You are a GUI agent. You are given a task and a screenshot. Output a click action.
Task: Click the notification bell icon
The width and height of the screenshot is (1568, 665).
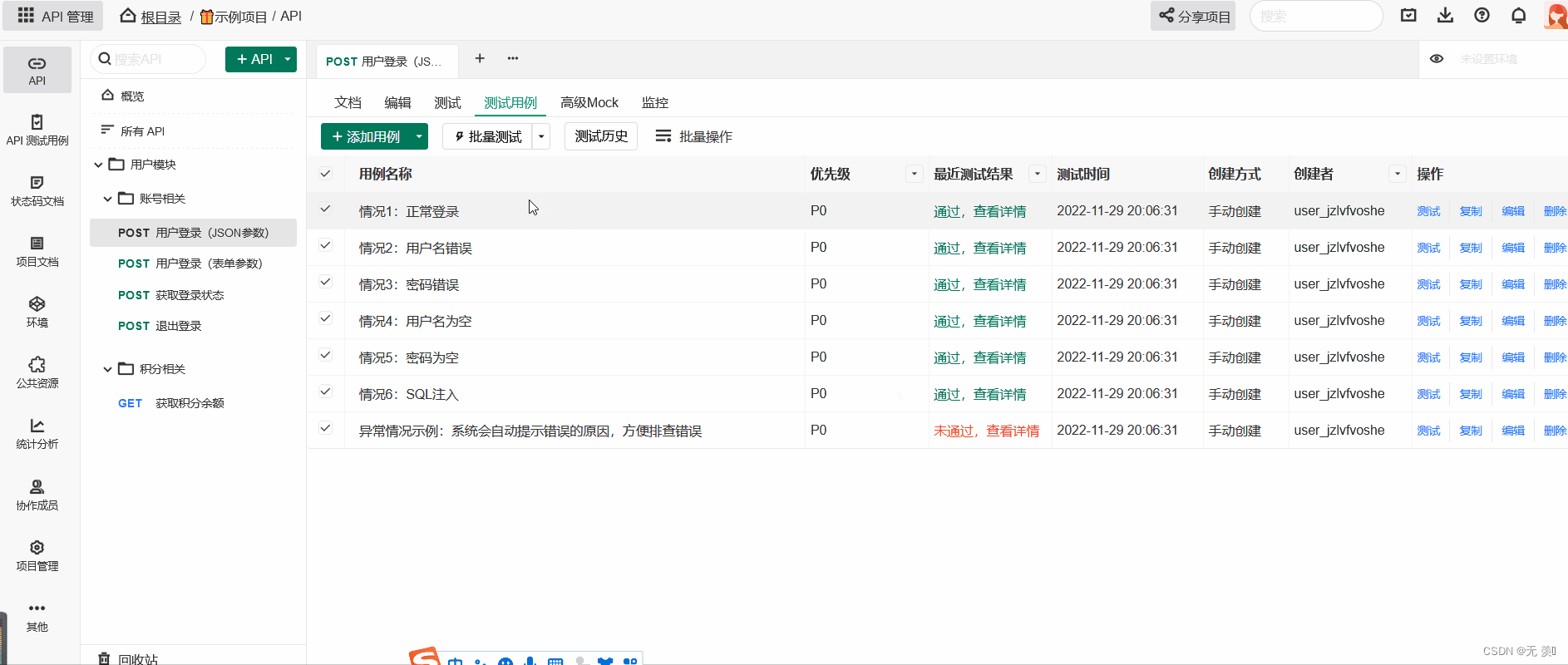click(1518, 16)
